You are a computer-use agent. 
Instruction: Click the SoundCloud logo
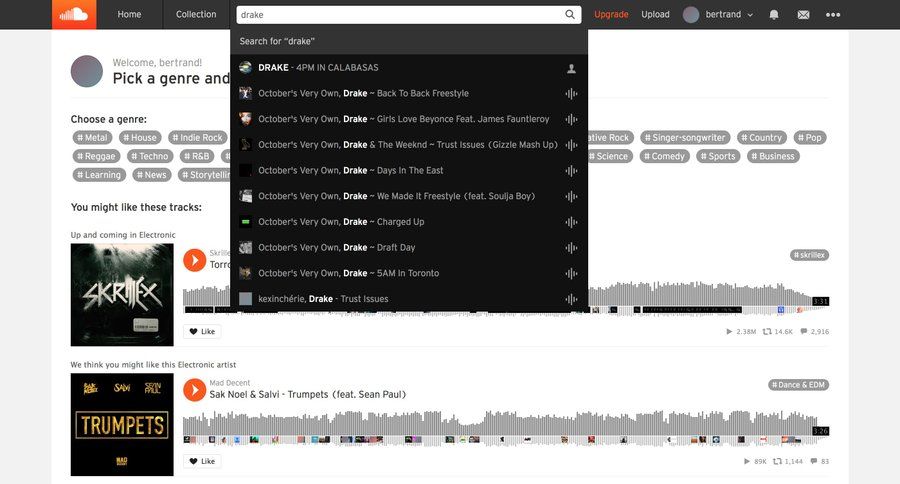(74, 14)
